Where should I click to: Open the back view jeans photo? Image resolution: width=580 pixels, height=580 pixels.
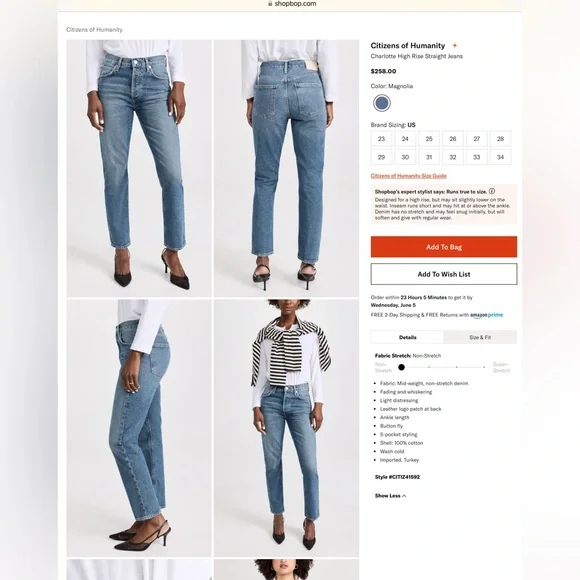click(286, 168)
